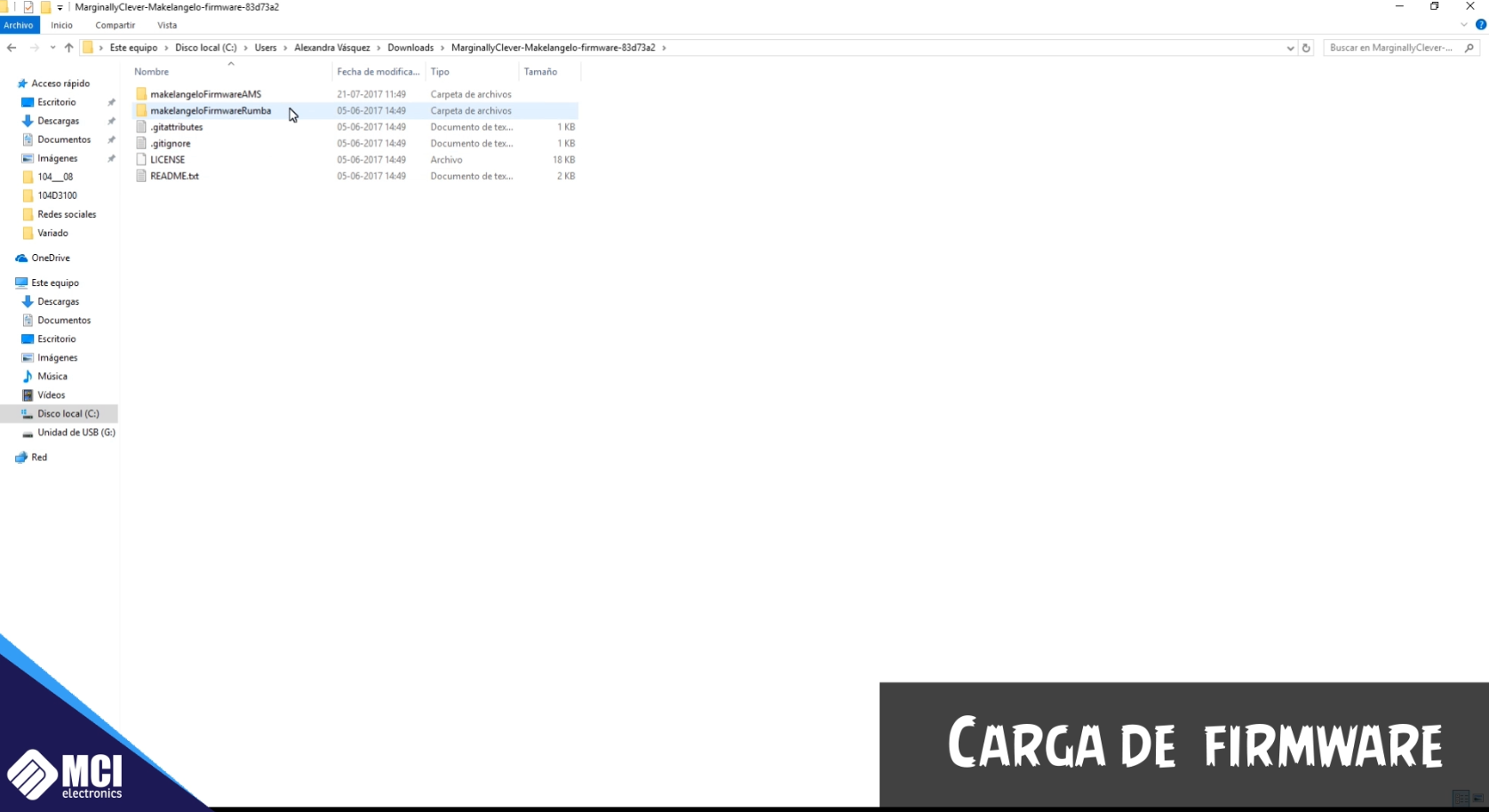Go to Disco local (C:) in breadcrumb
This screenshot has width=1489, height=812.
[x=206, y=48]
